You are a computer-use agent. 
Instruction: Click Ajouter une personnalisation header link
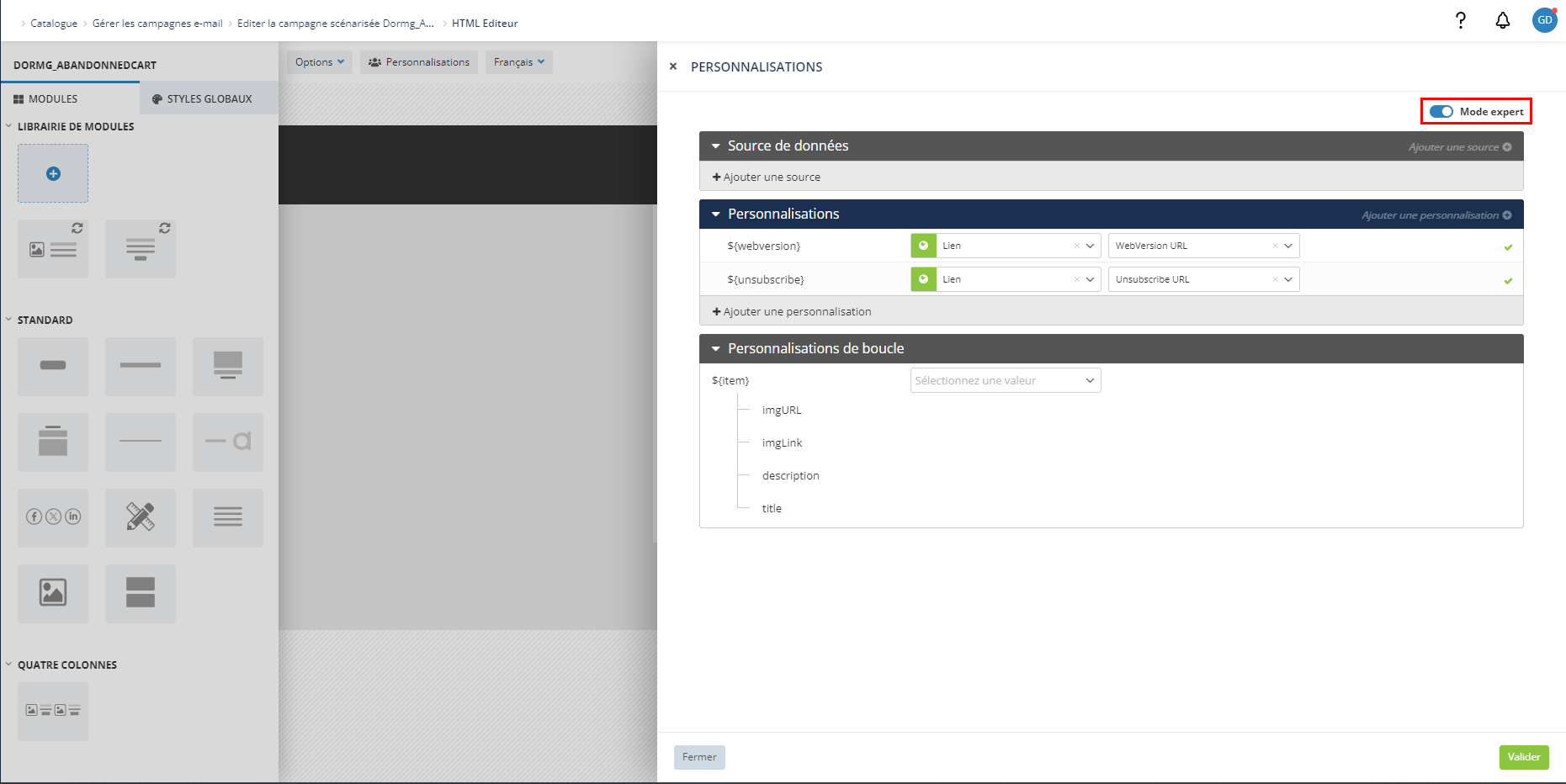tap(1436, 215)
